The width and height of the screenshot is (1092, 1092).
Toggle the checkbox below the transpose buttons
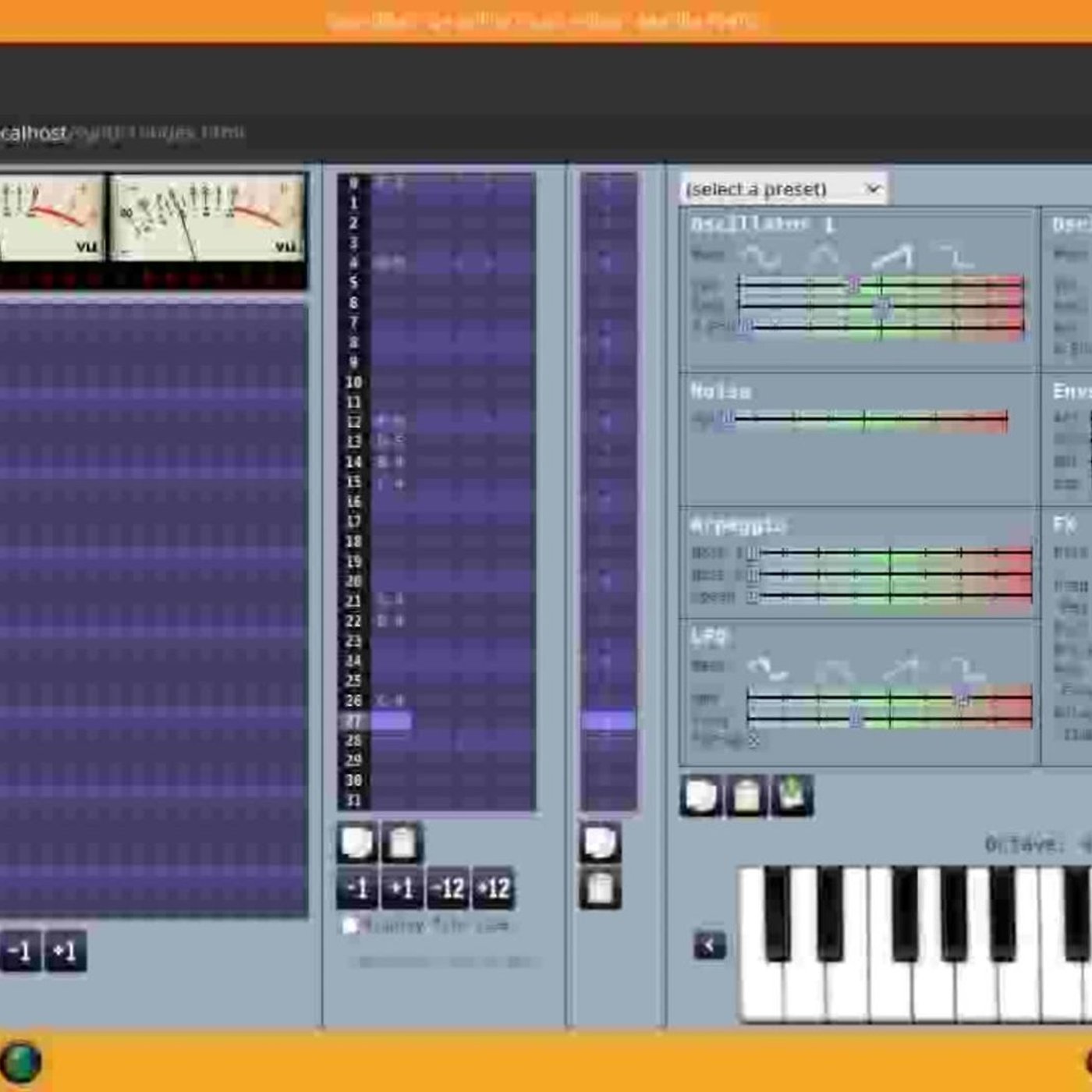[x=350, y=926]
